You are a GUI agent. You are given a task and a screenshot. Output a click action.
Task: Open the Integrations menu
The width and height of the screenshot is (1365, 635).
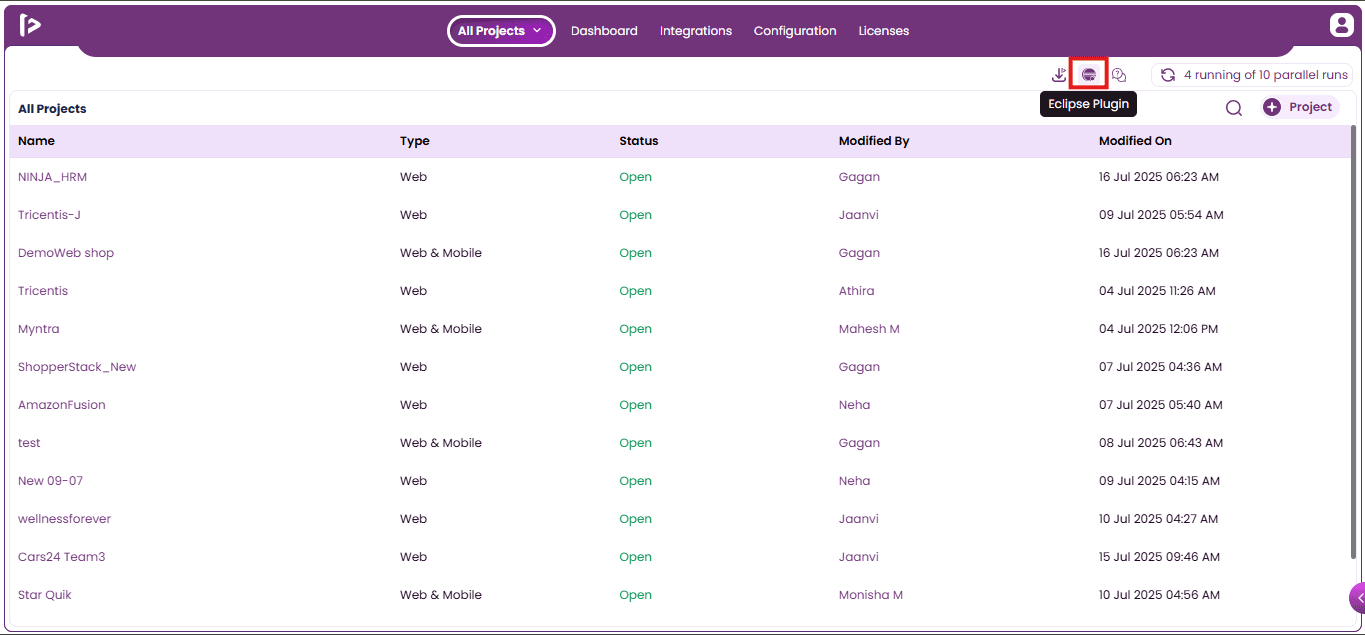[696, 31]
